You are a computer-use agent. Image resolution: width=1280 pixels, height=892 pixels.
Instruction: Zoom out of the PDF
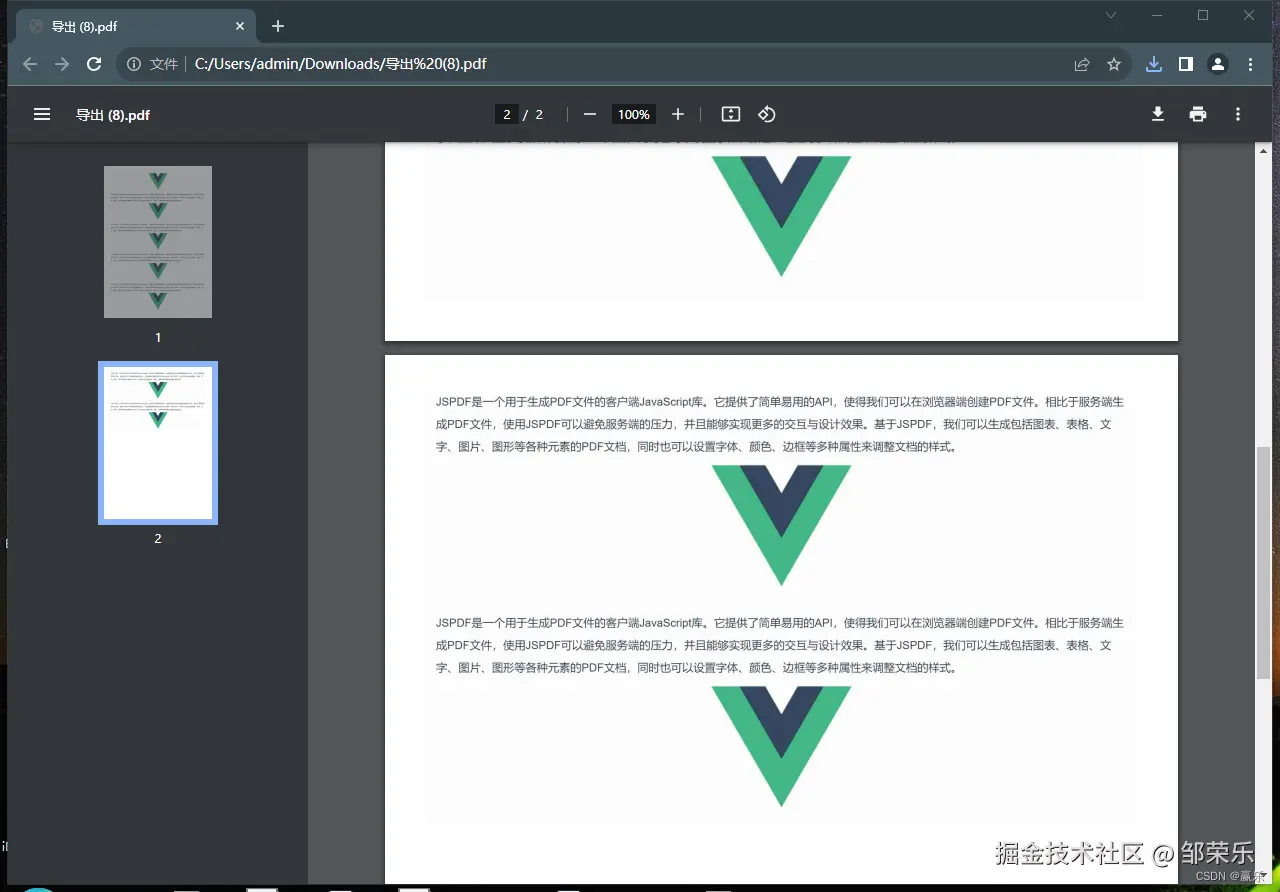click(590, 114)
